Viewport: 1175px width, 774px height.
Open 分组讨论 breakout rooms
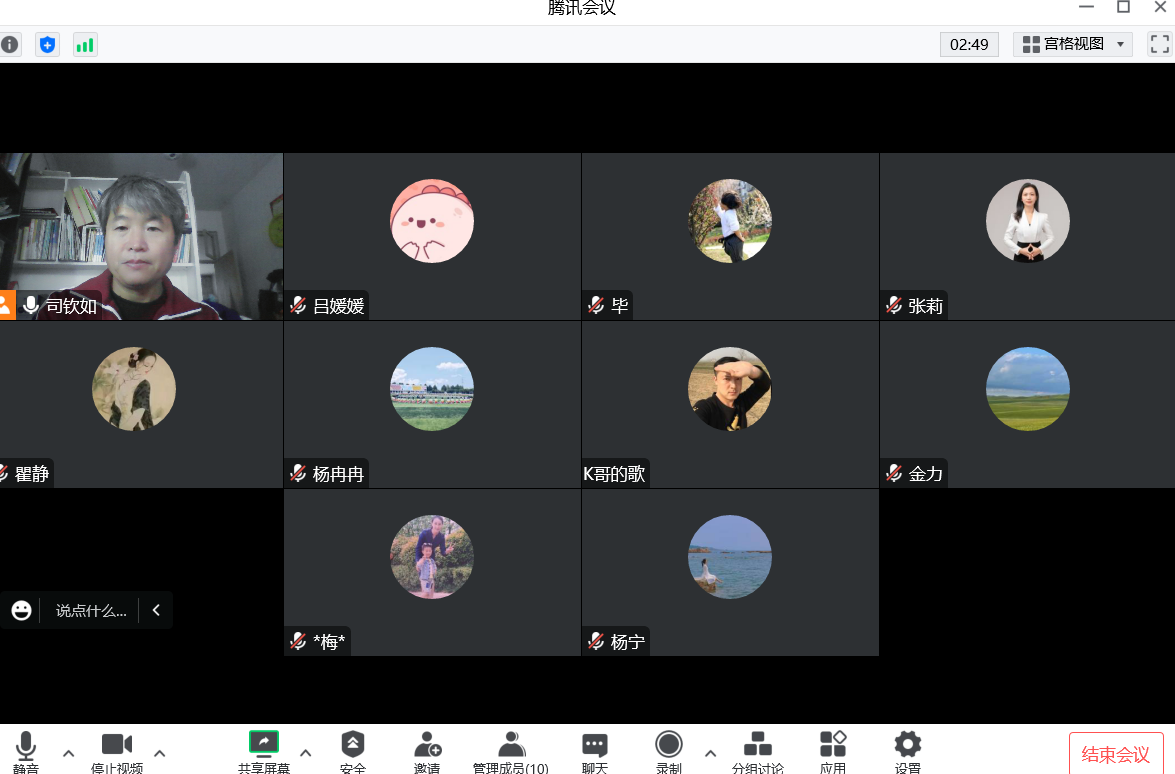(x=757, y=751)
